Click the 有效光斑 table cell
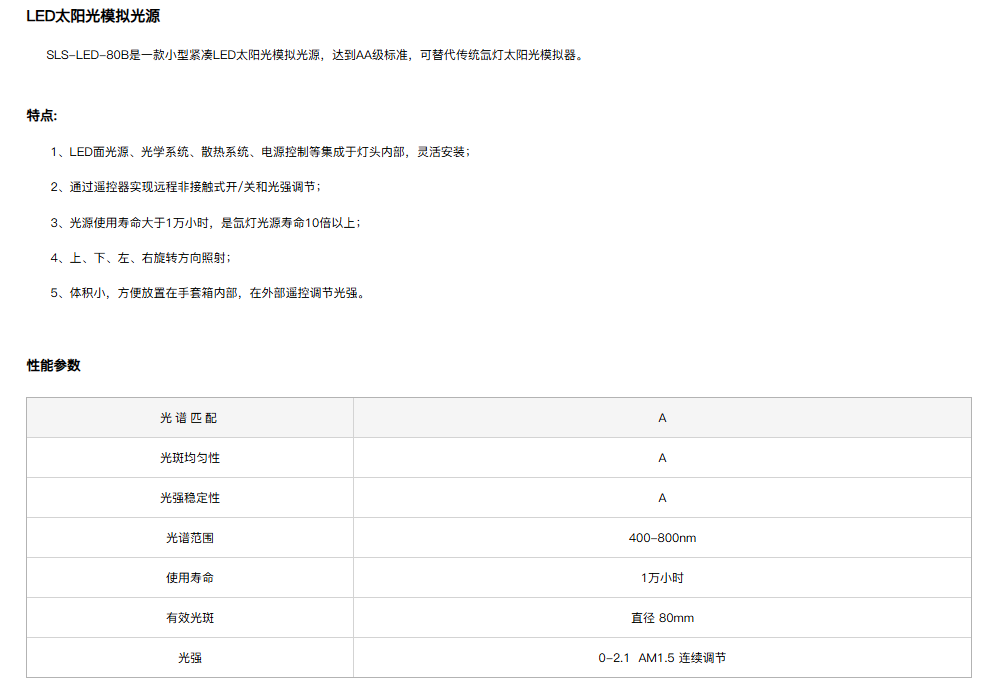 click(190, 618)
